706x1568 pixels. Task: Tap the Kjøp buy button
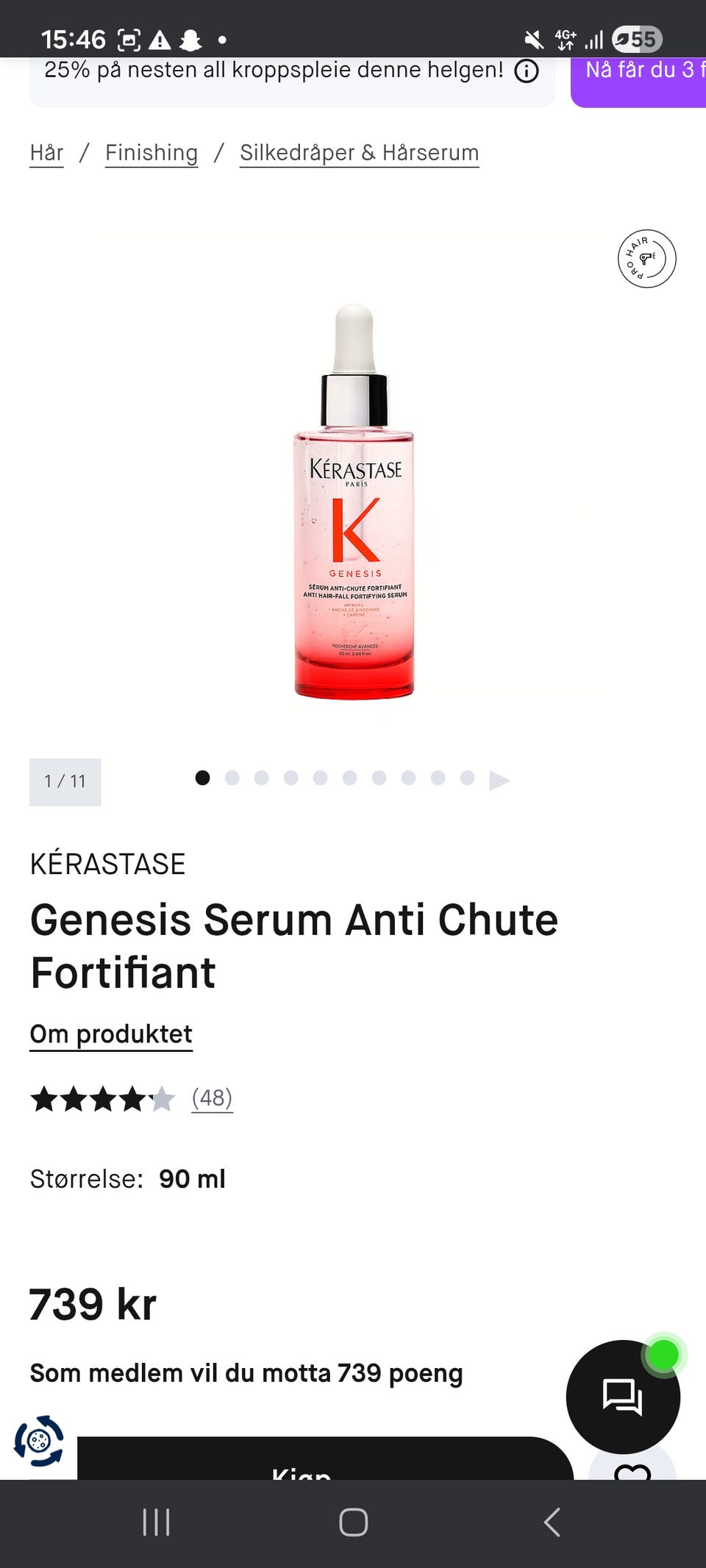(x=325, y=1459)
